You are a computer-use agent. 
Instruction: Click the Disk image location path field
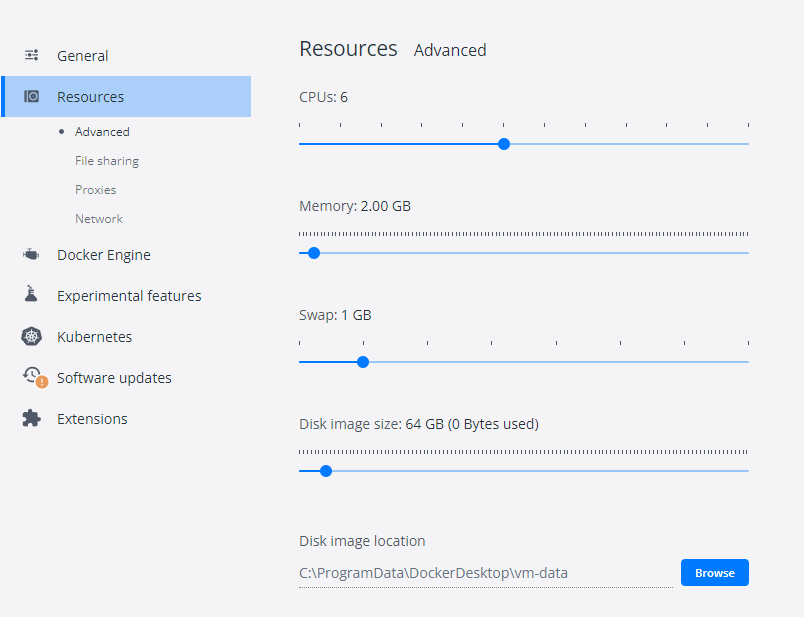[x=485, y=574]
